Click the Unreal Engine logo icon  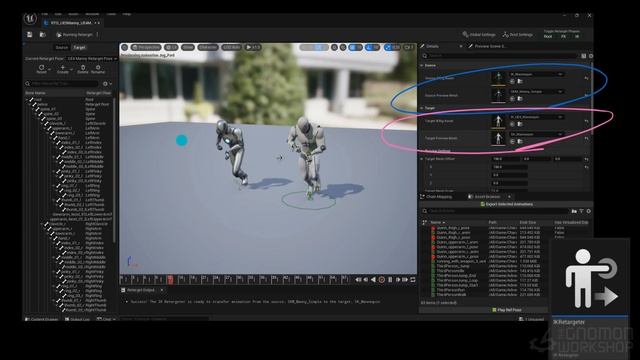pos(30,19)
